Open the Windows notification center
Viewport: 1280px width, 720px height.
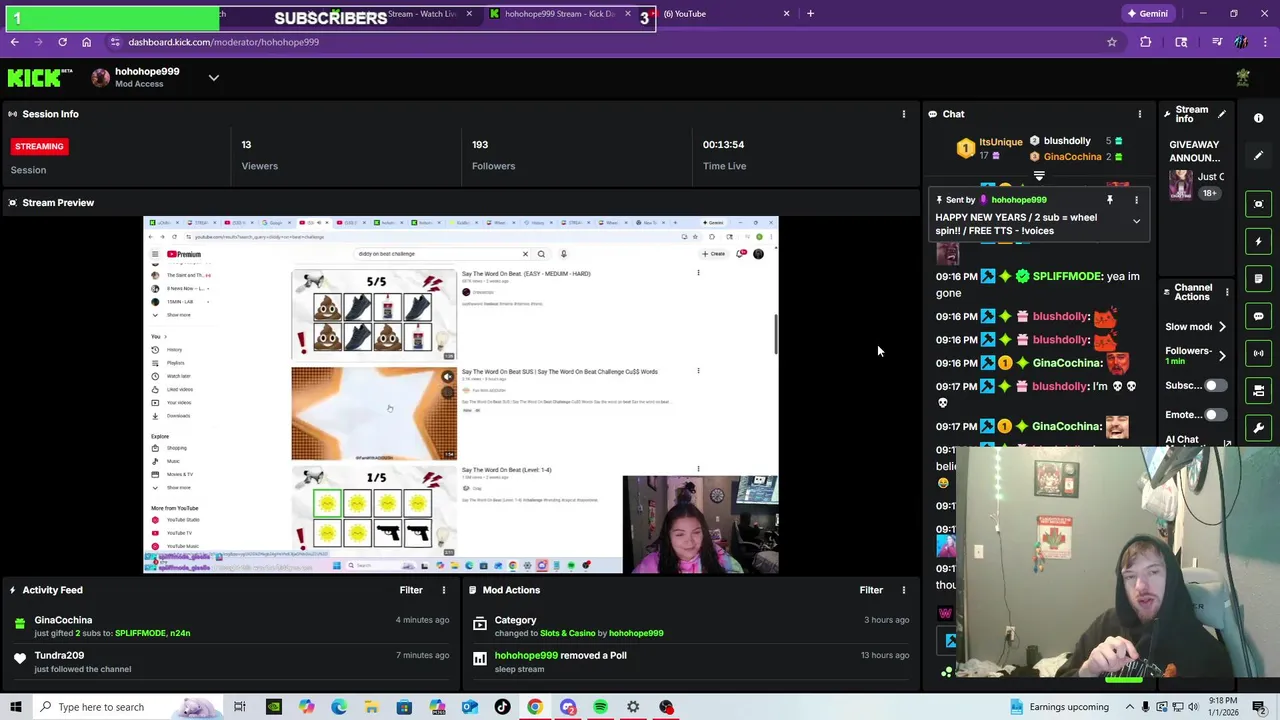point(1258,707)
